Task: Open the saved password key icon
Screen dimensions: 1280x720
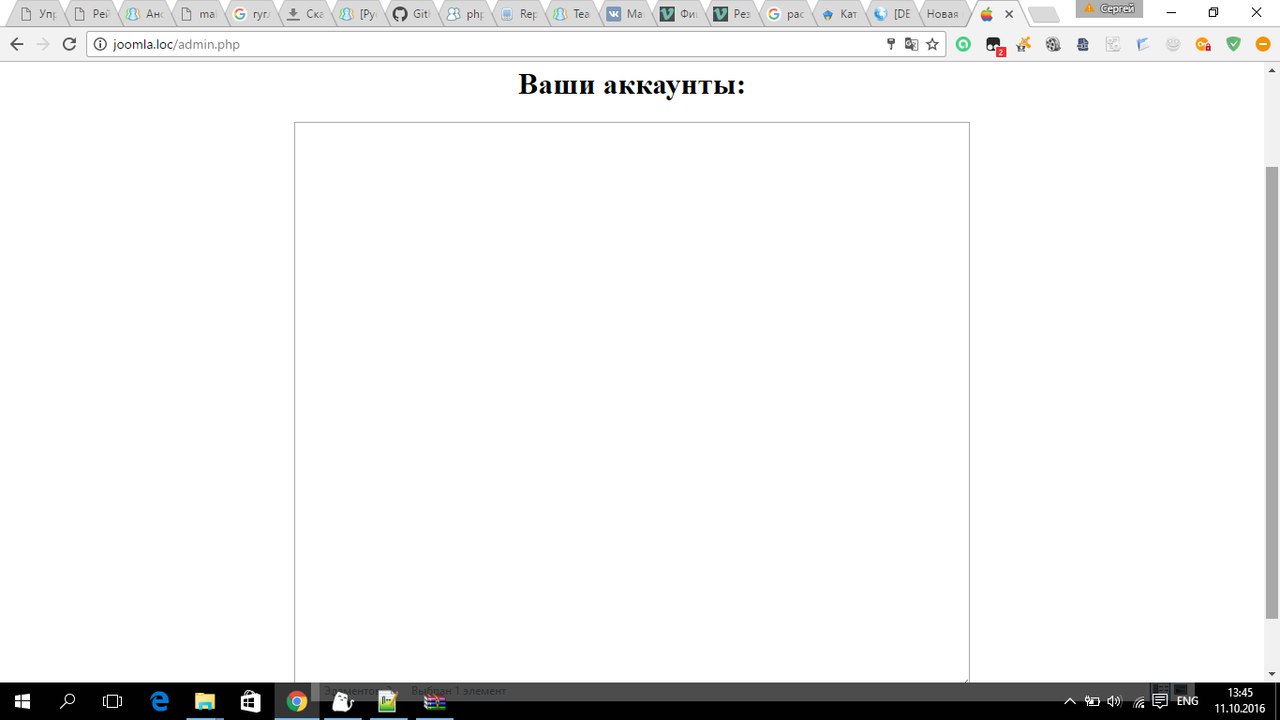Action: click(x=890, y=44)
